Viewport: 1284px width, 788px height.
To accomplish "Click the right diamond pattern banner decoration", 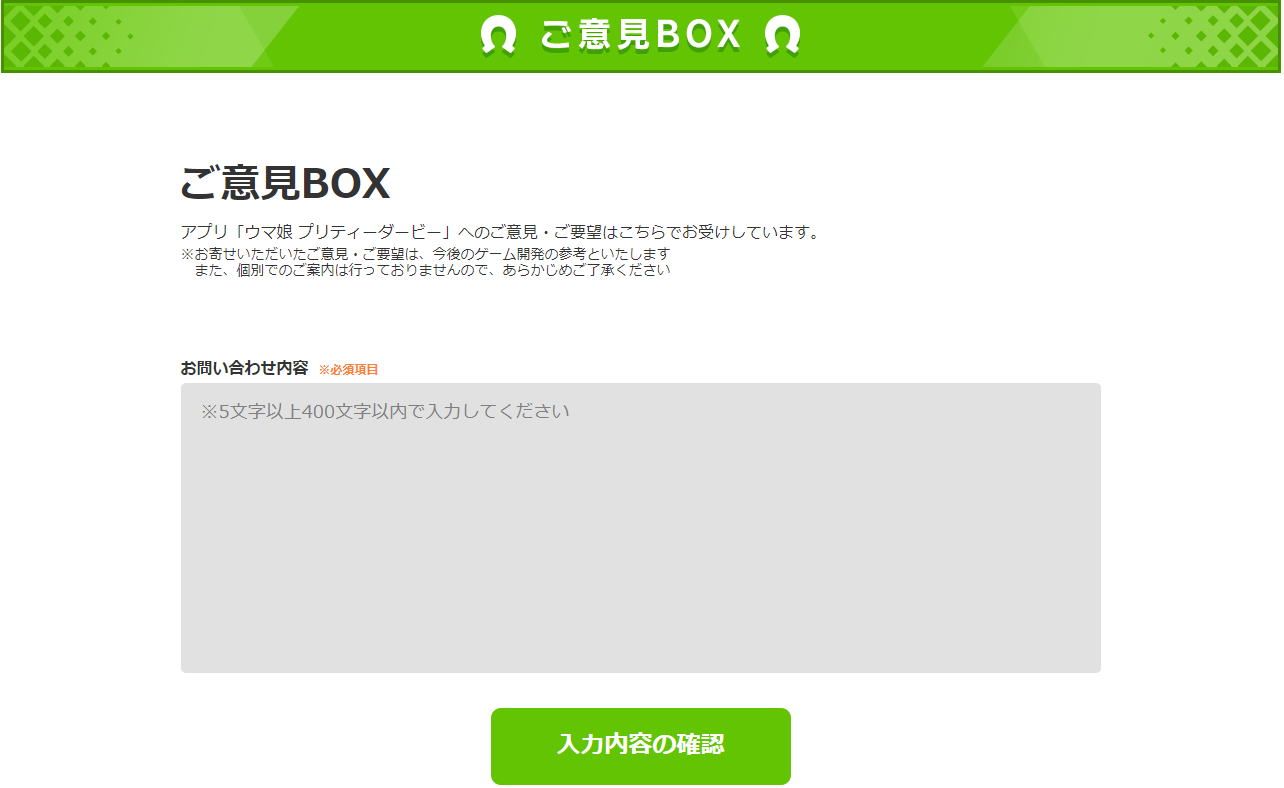I will (1213, 36).
